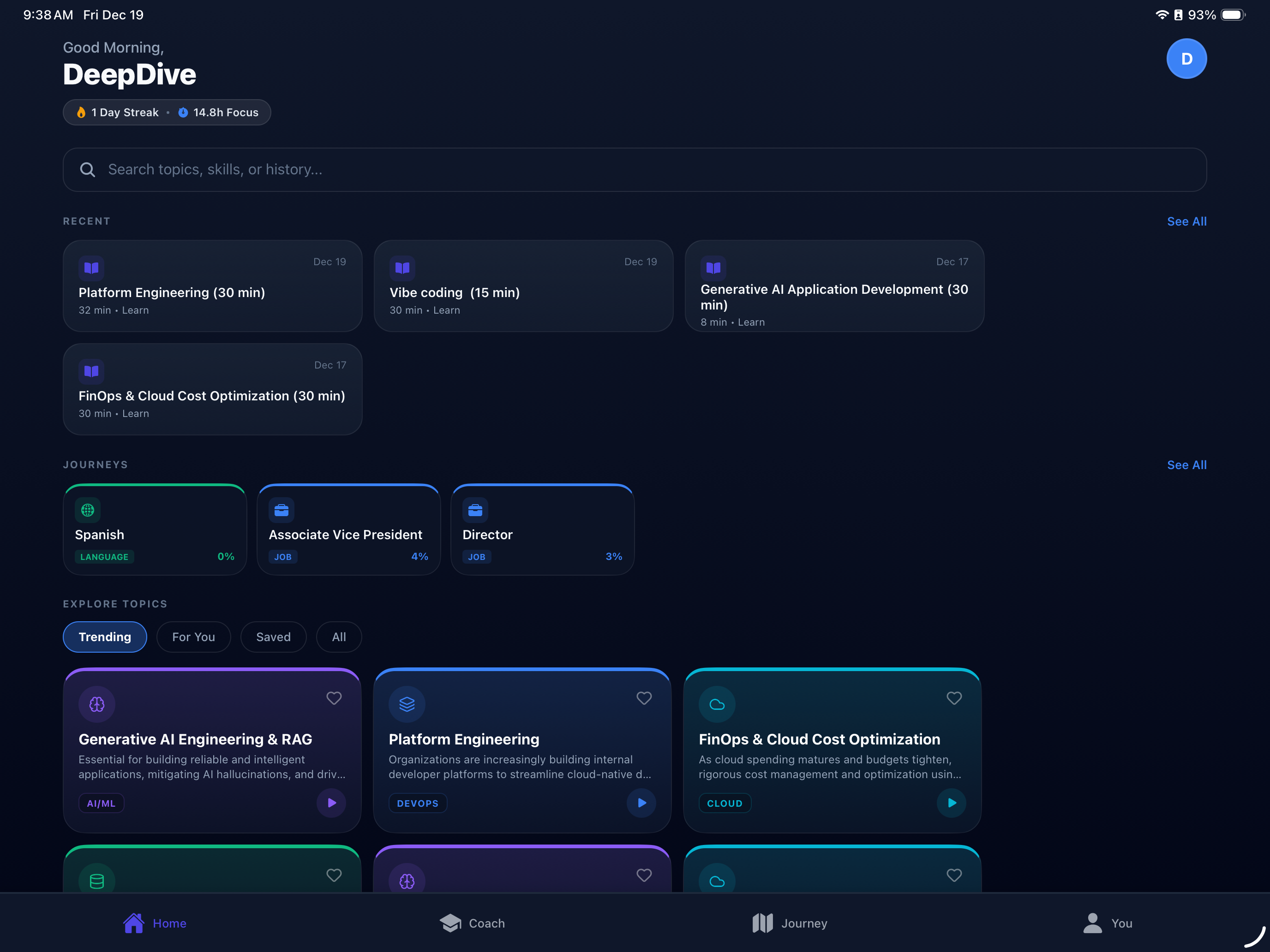Tap the Journey map icon

click(x=762, y=923)
